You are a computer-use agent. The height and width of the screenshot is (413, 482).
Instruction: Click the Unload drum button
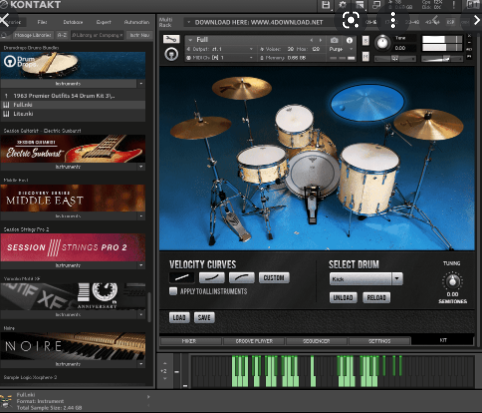343,297
